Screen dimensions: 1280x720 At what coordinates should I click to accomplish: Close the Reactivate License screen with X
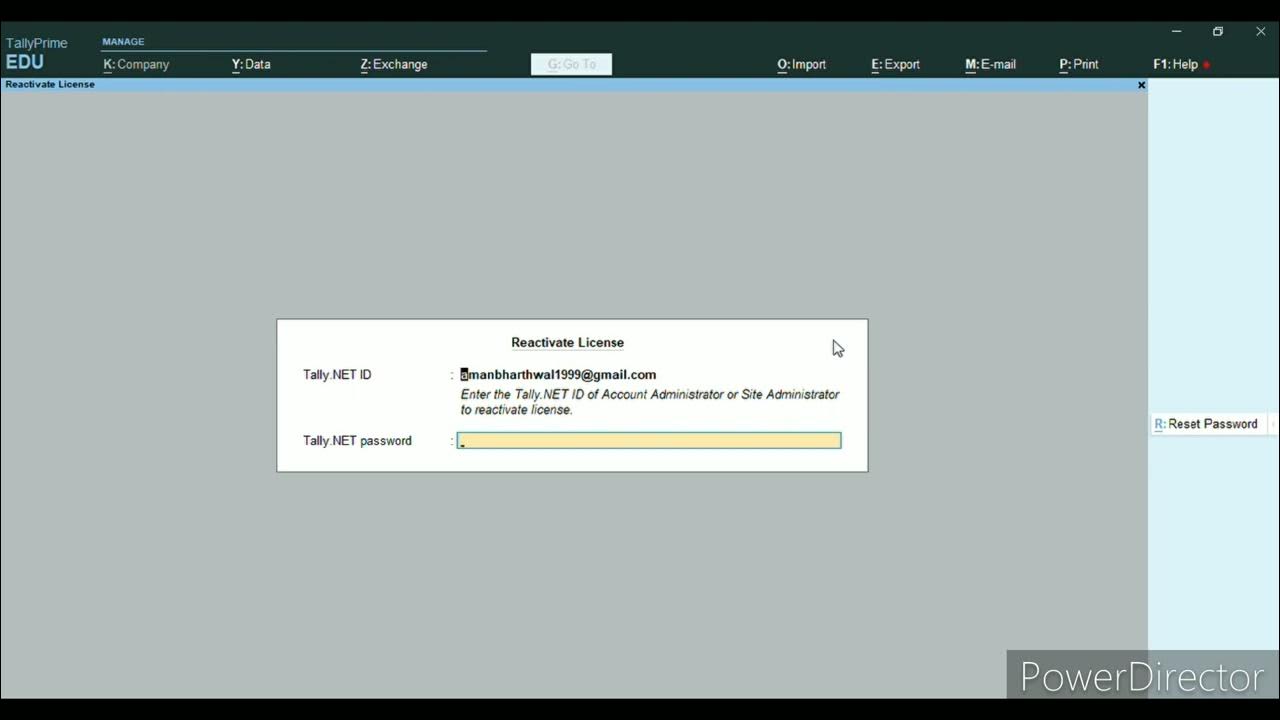pyautogui.click(x=1141, y=85)
